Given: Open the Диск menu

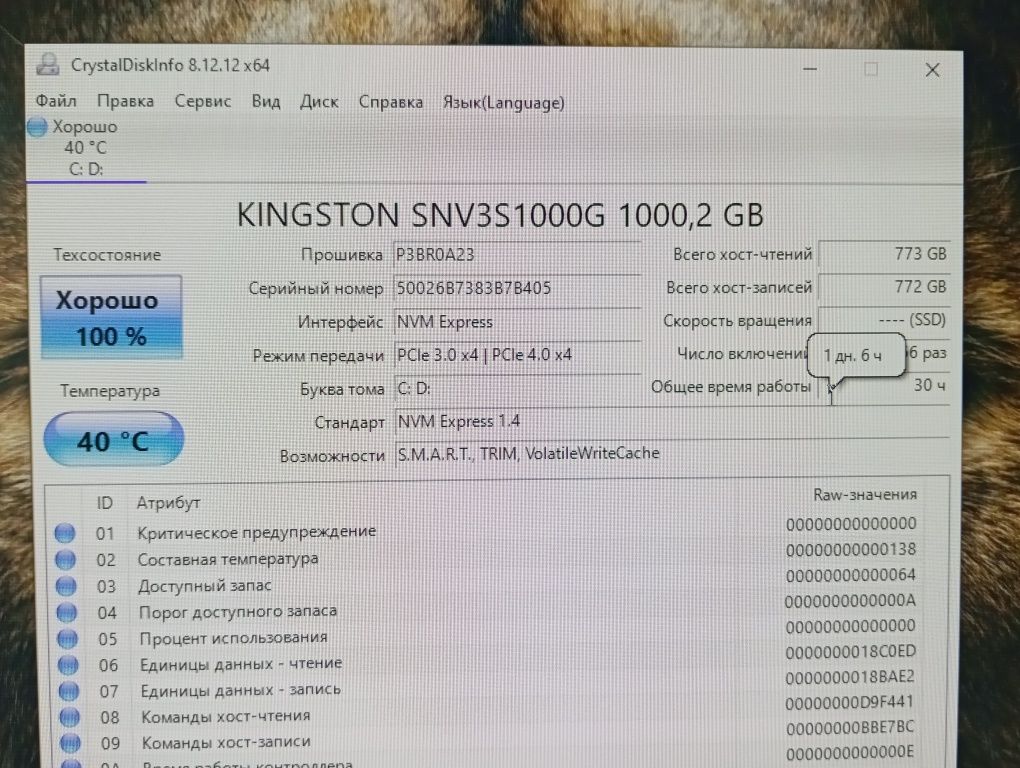Looking at the screenshot, I should coord(319,102).
